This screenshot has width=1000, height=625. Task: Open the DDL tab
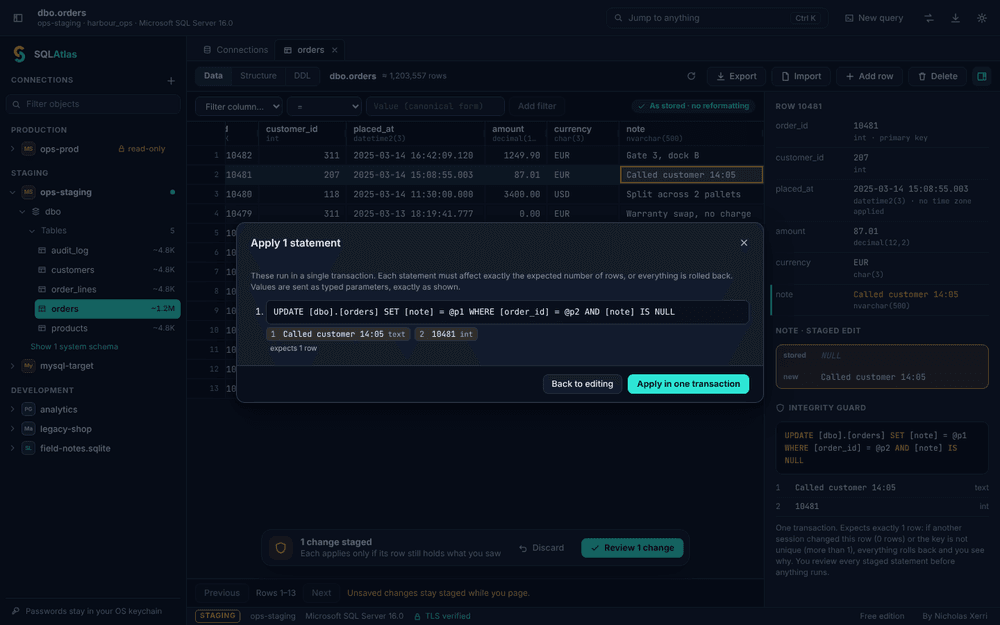[302, 76]
